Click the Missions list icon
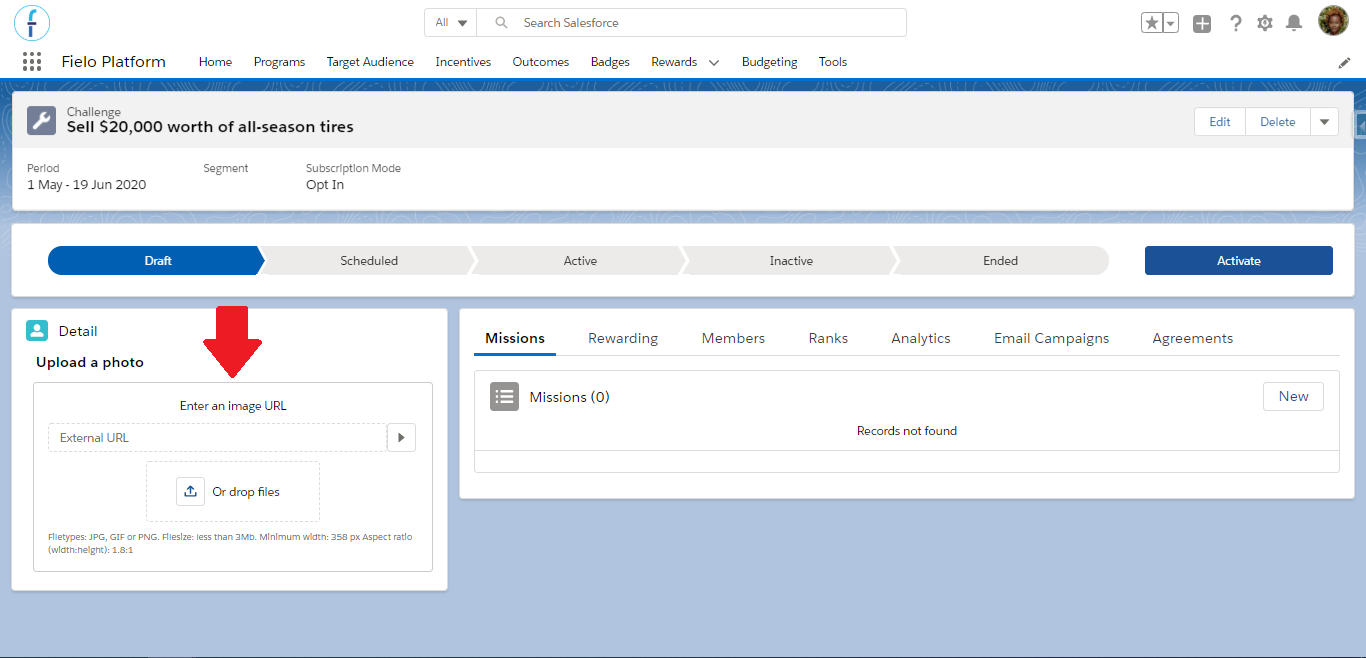Screen dimensions: 1366x658 [x=504, y=397]
